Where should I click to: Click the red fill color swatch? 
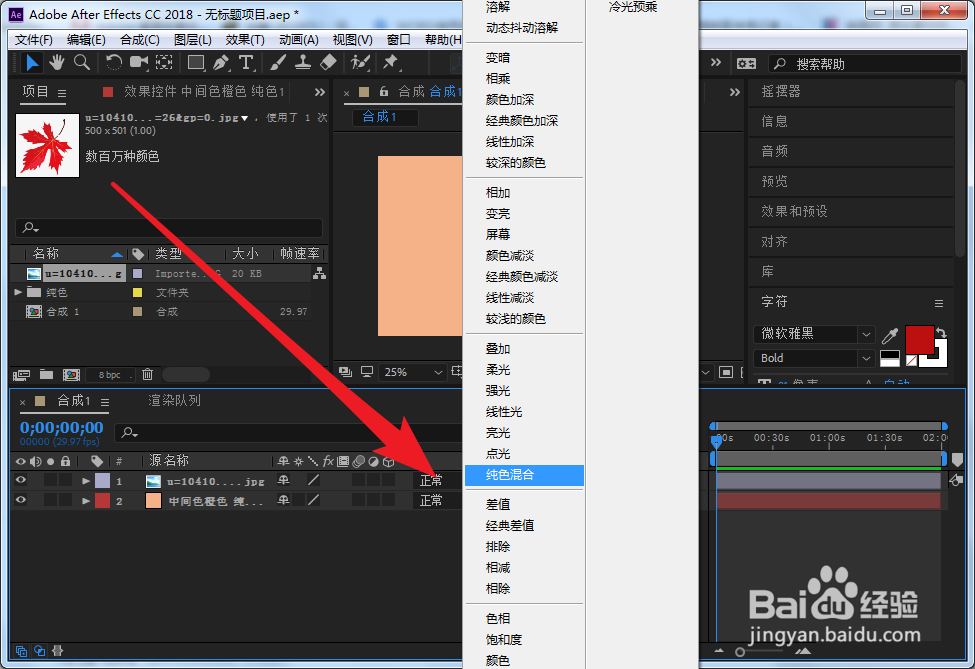coord(920,339)
